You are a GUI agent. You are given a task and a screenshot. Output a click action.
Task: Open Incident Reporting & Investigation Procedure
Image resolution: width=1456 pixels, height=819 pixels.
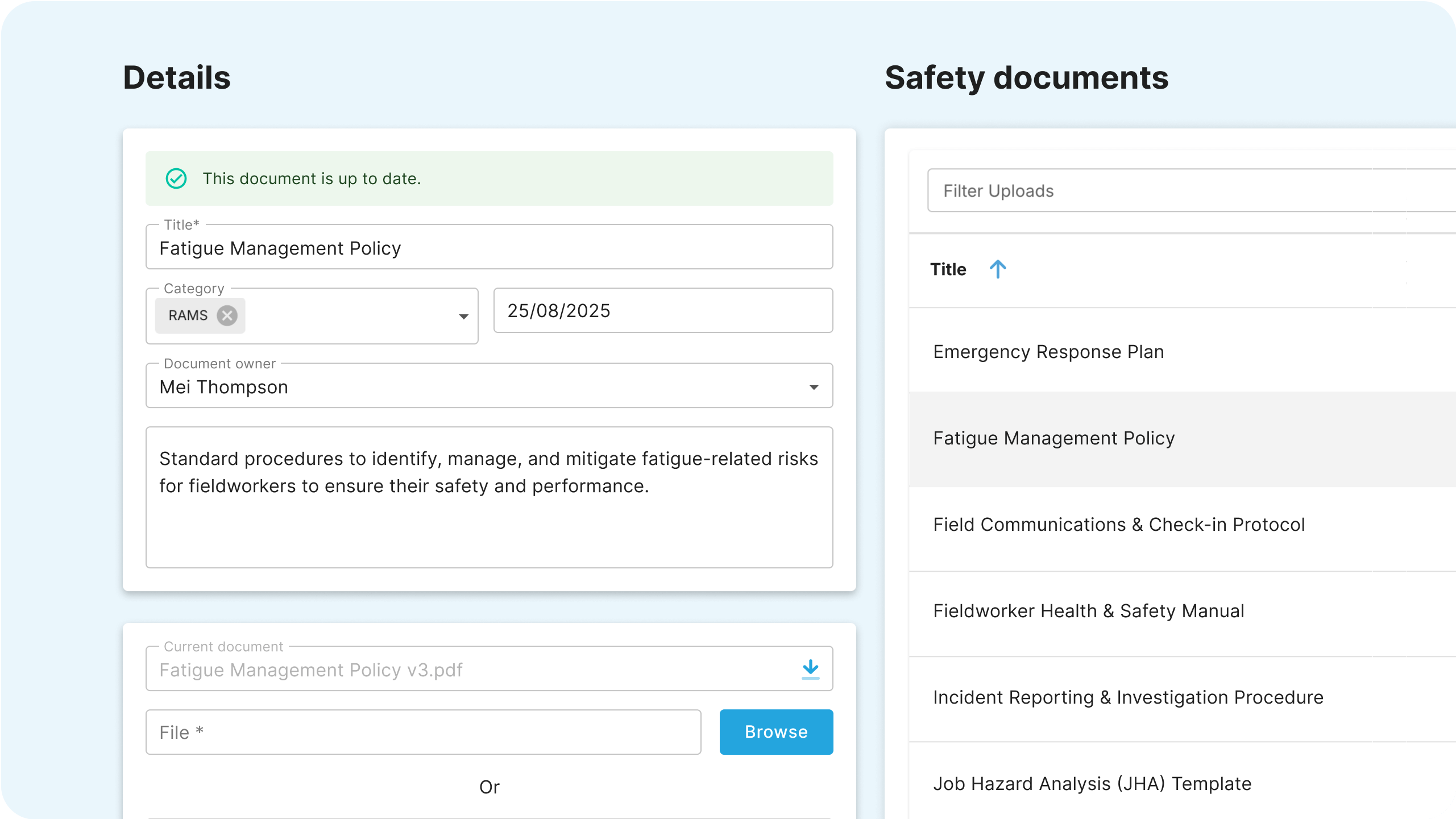pyautogui.click(x=1128, y=697)
